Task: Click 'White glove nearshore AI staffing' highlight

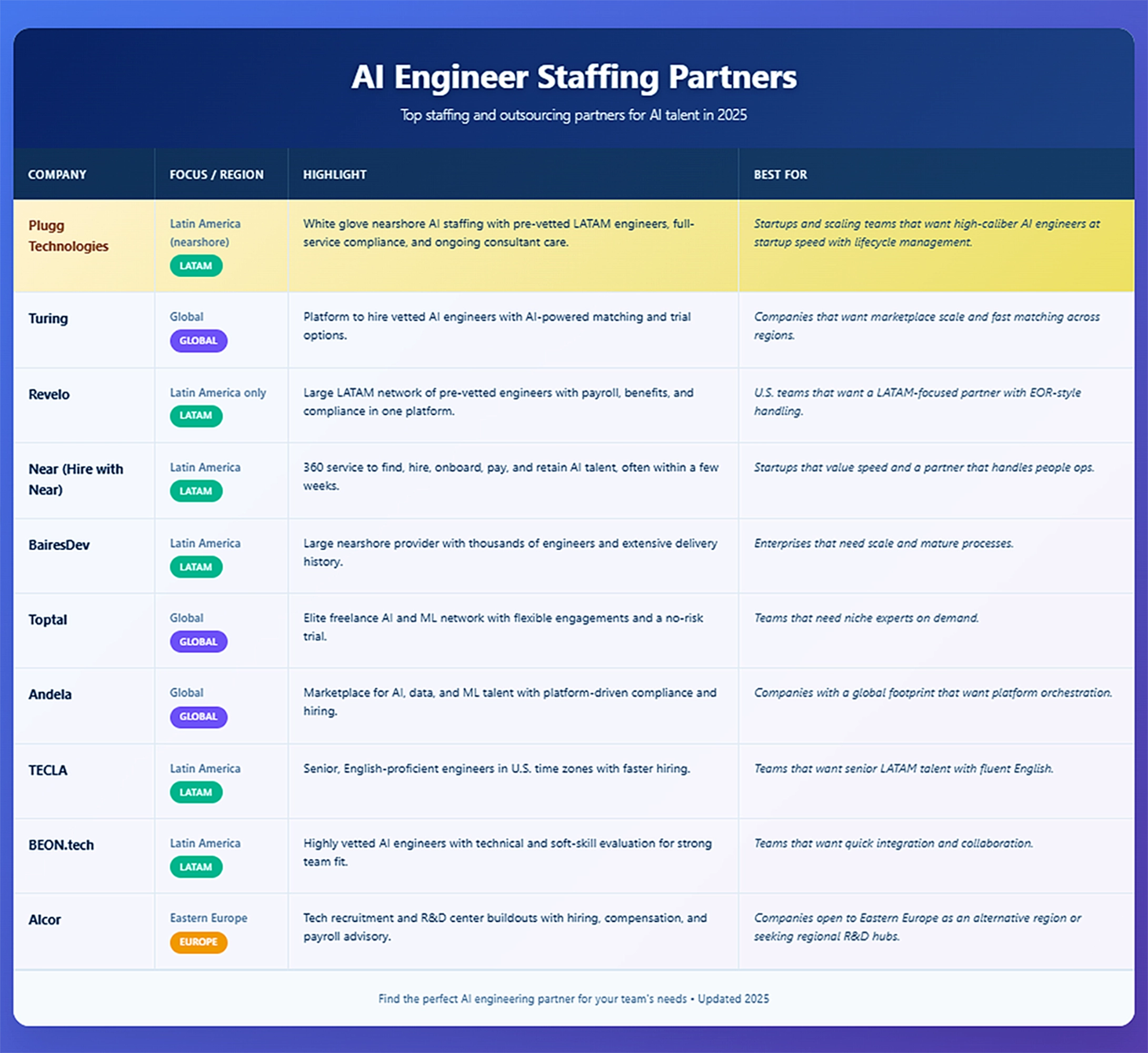Action: coord(498,233)
